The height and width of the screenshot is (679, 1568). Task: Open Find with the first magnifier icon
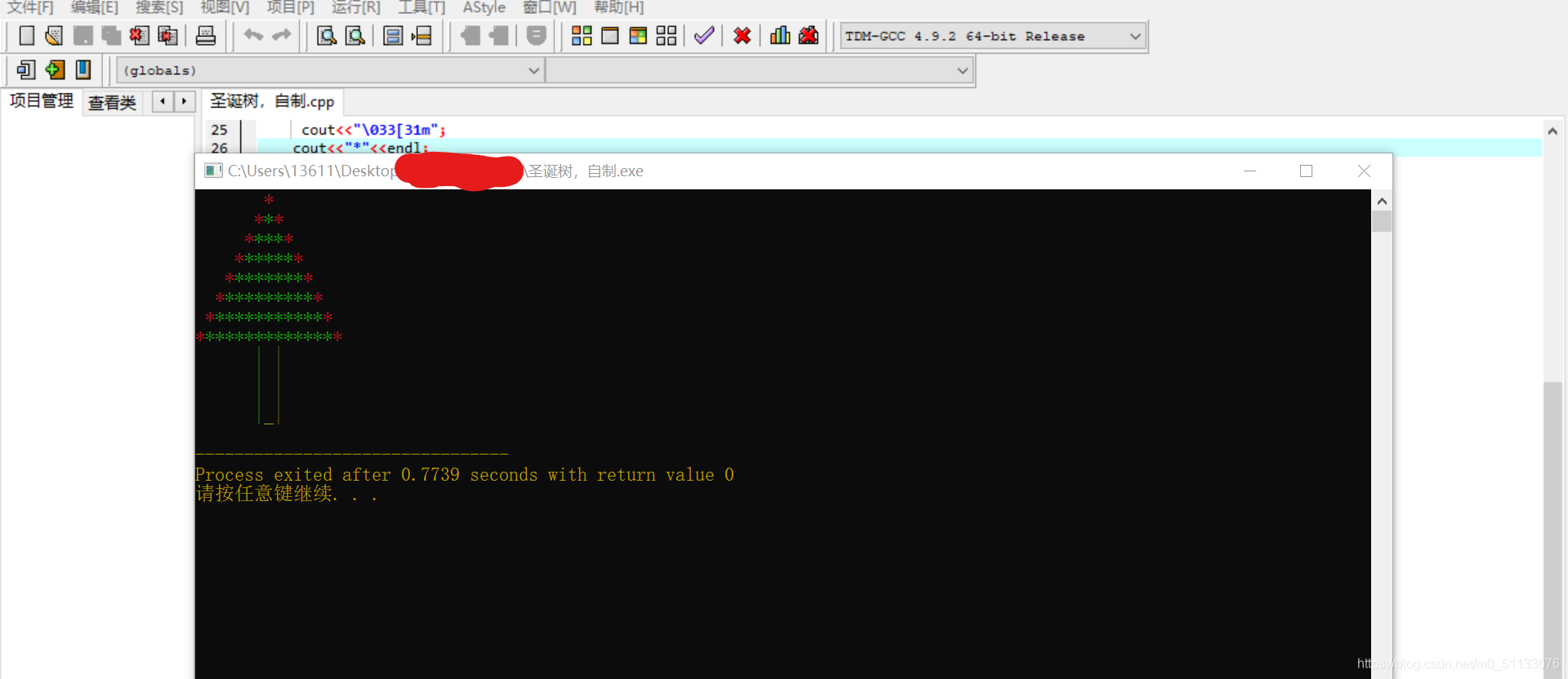pyautogui.click(x=327, y=36)
